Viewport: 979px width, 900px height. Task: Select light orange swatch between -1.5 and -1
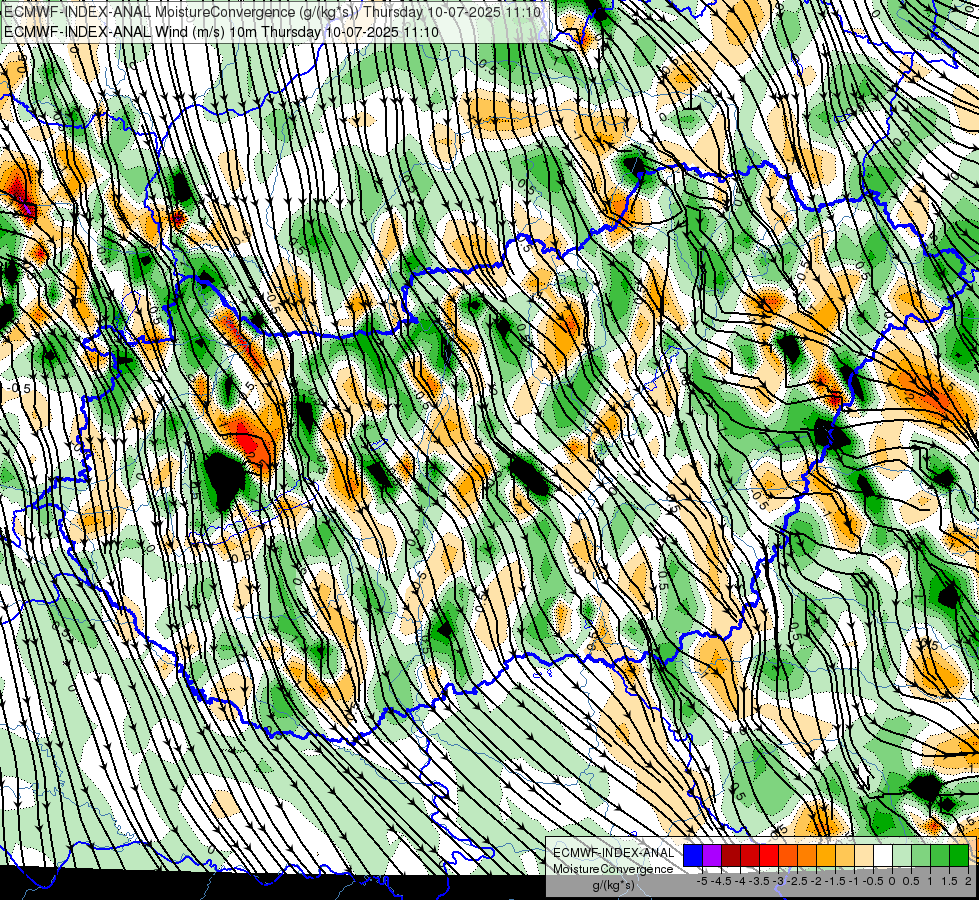845,855
